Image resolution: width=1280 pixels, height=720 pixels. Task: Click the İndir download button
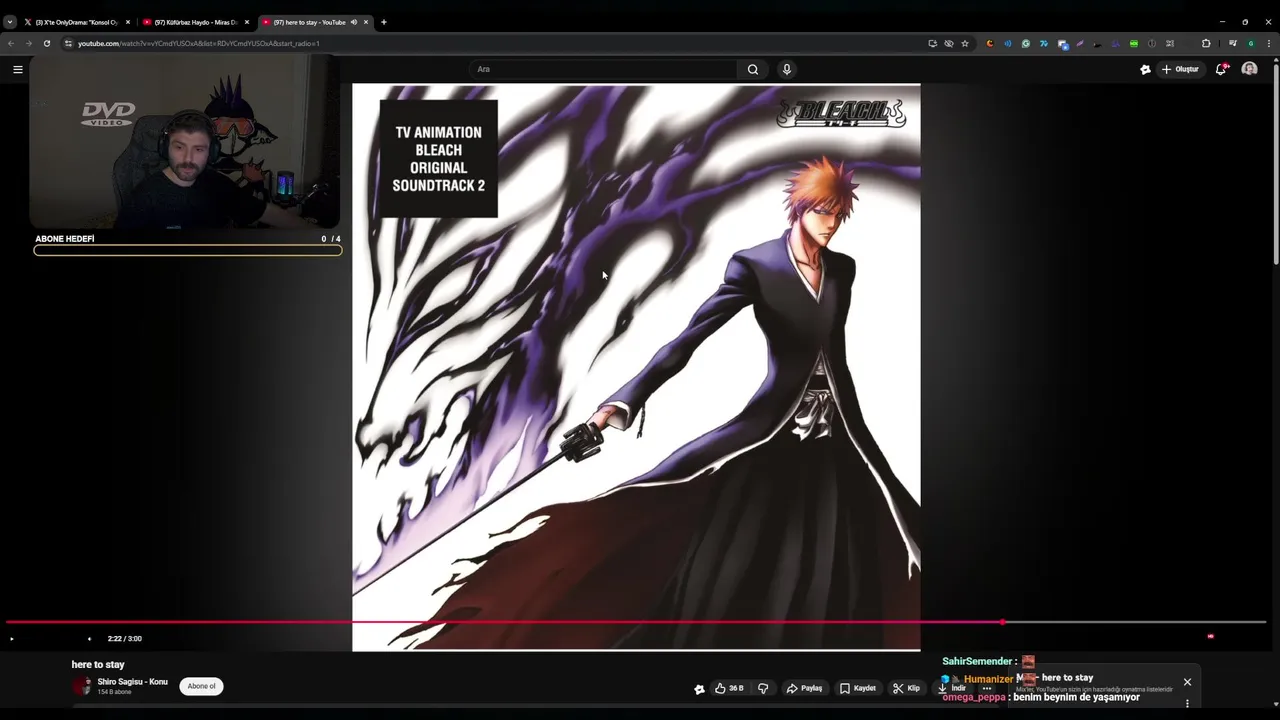952,688
